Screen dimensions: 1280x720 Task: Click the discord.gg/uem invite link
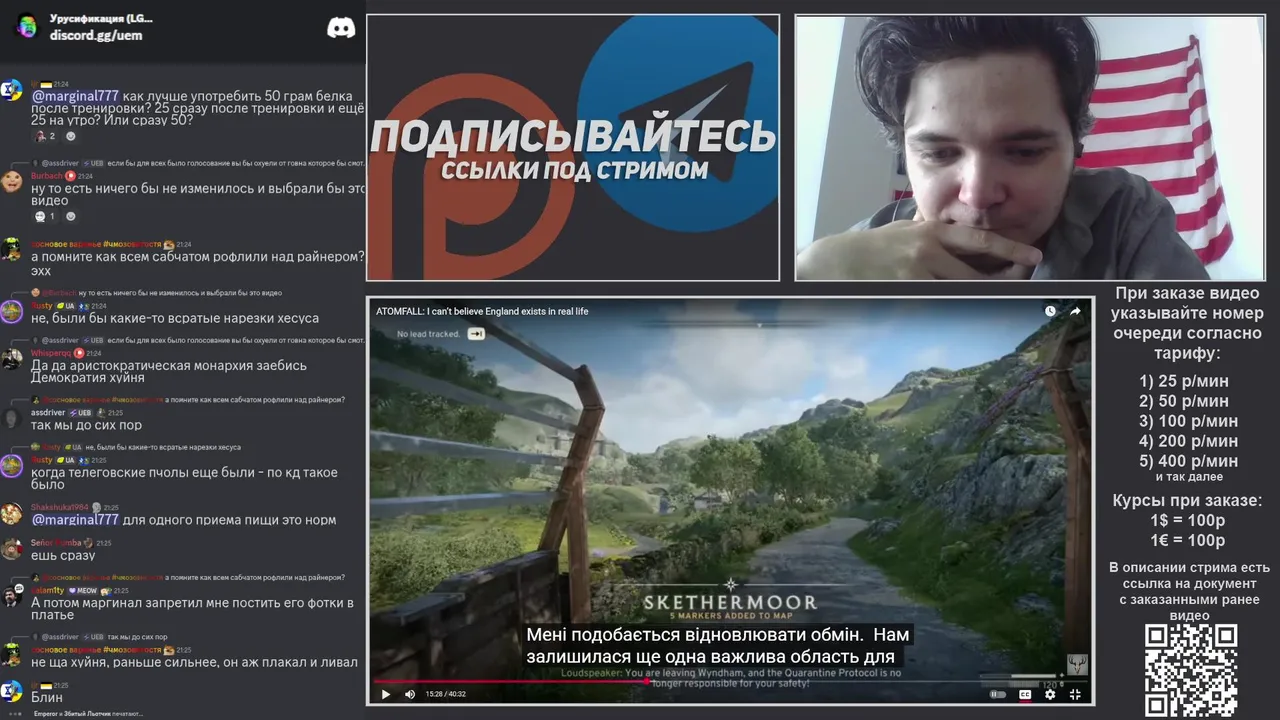tap(96, 35)
